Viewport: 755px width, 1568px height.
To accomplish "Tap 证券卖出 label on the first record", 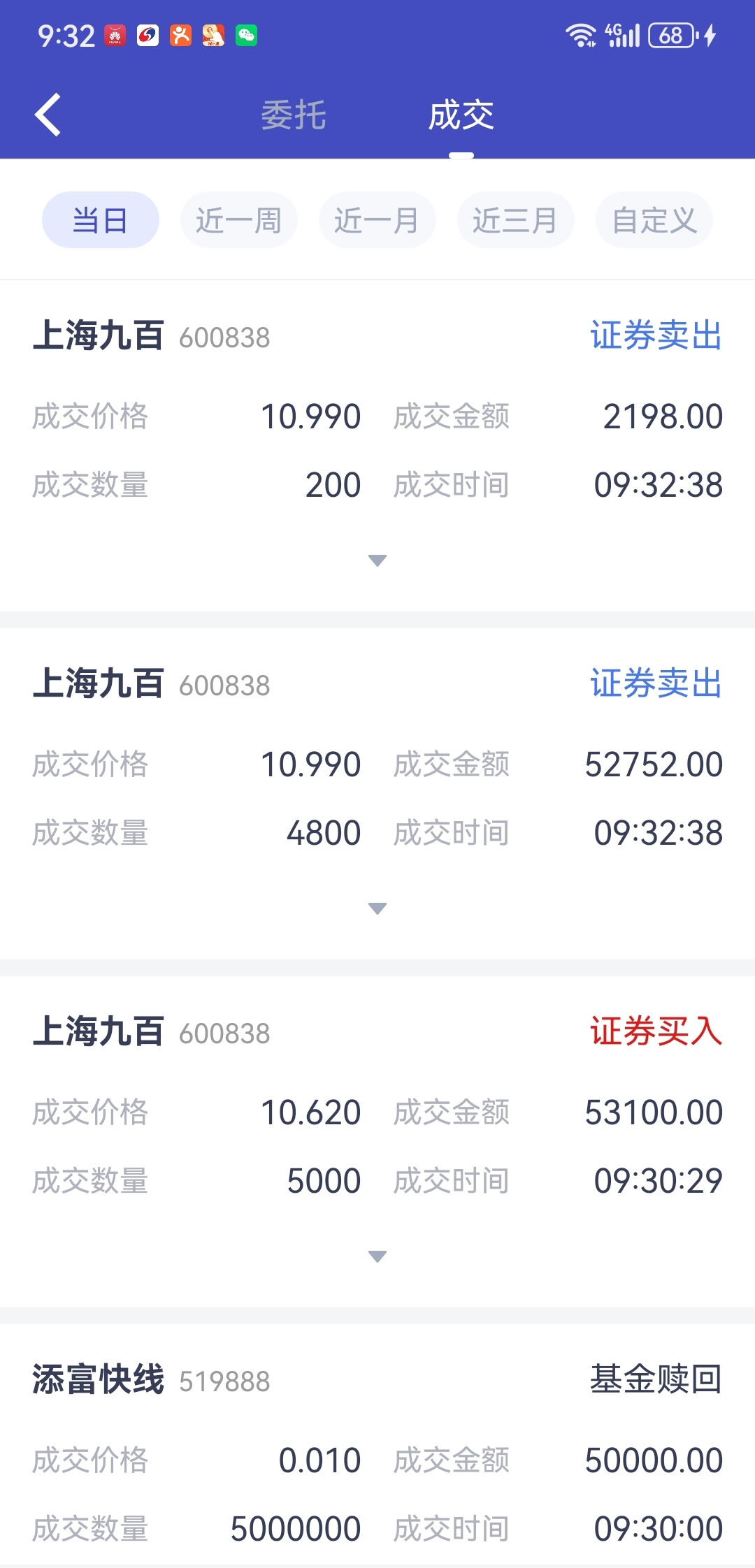I will [x=656, y=335].
